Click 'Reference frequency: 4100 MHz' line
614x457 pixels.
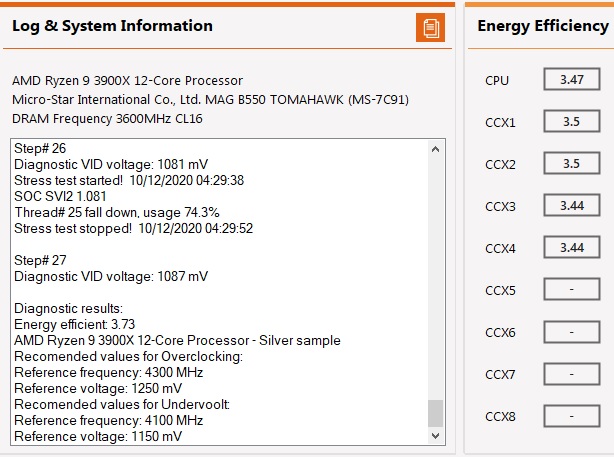pos(108,421)
